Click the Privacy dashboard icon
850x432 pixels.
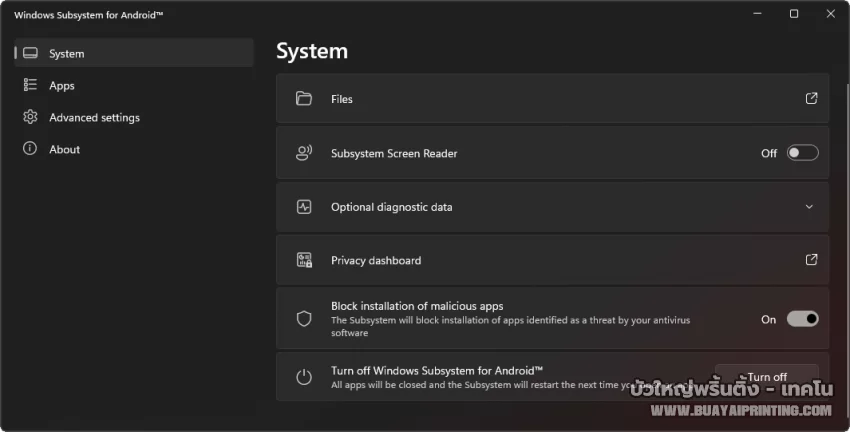click(x=304, y=260)
